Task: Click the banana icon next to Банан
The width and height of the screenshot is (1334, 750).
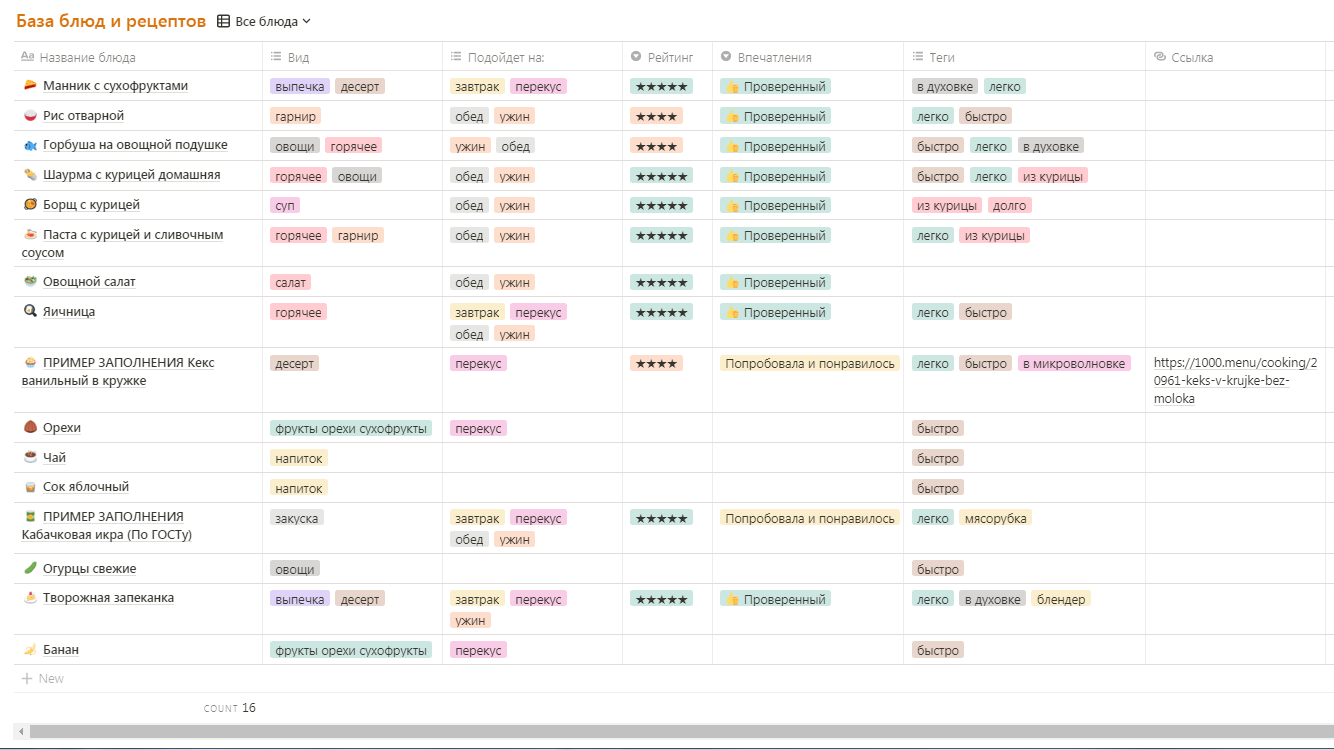Action: [x=30, y=650]
